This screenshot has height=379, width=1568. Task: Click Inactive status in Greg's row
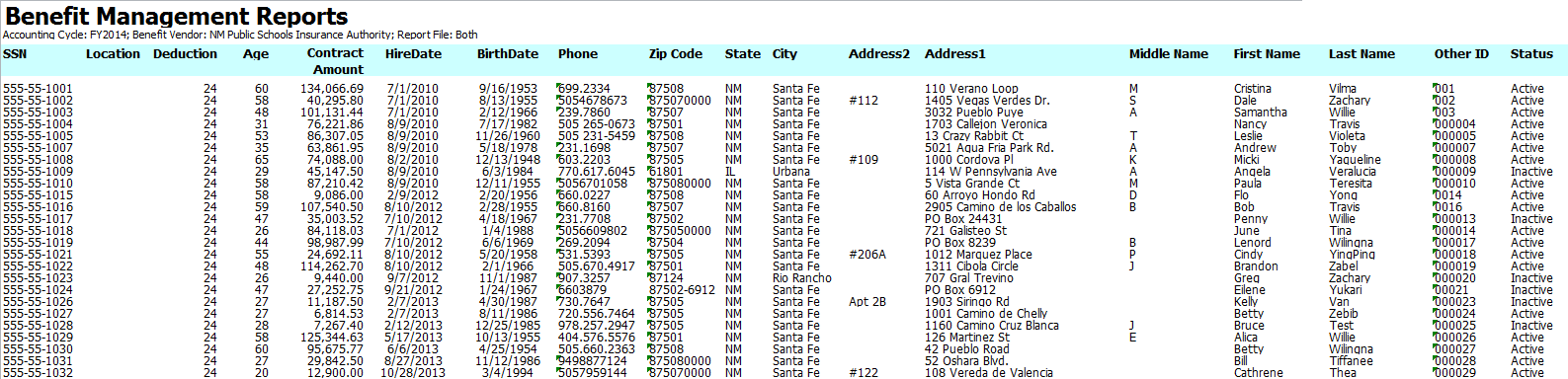(1531, 278)
